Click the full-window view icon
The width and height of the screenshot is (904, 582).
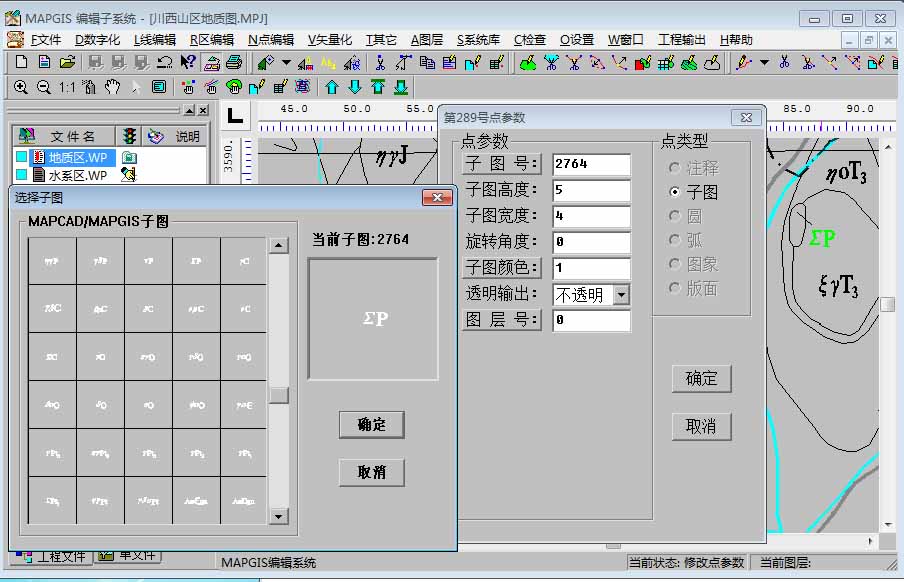click(159, 87)
